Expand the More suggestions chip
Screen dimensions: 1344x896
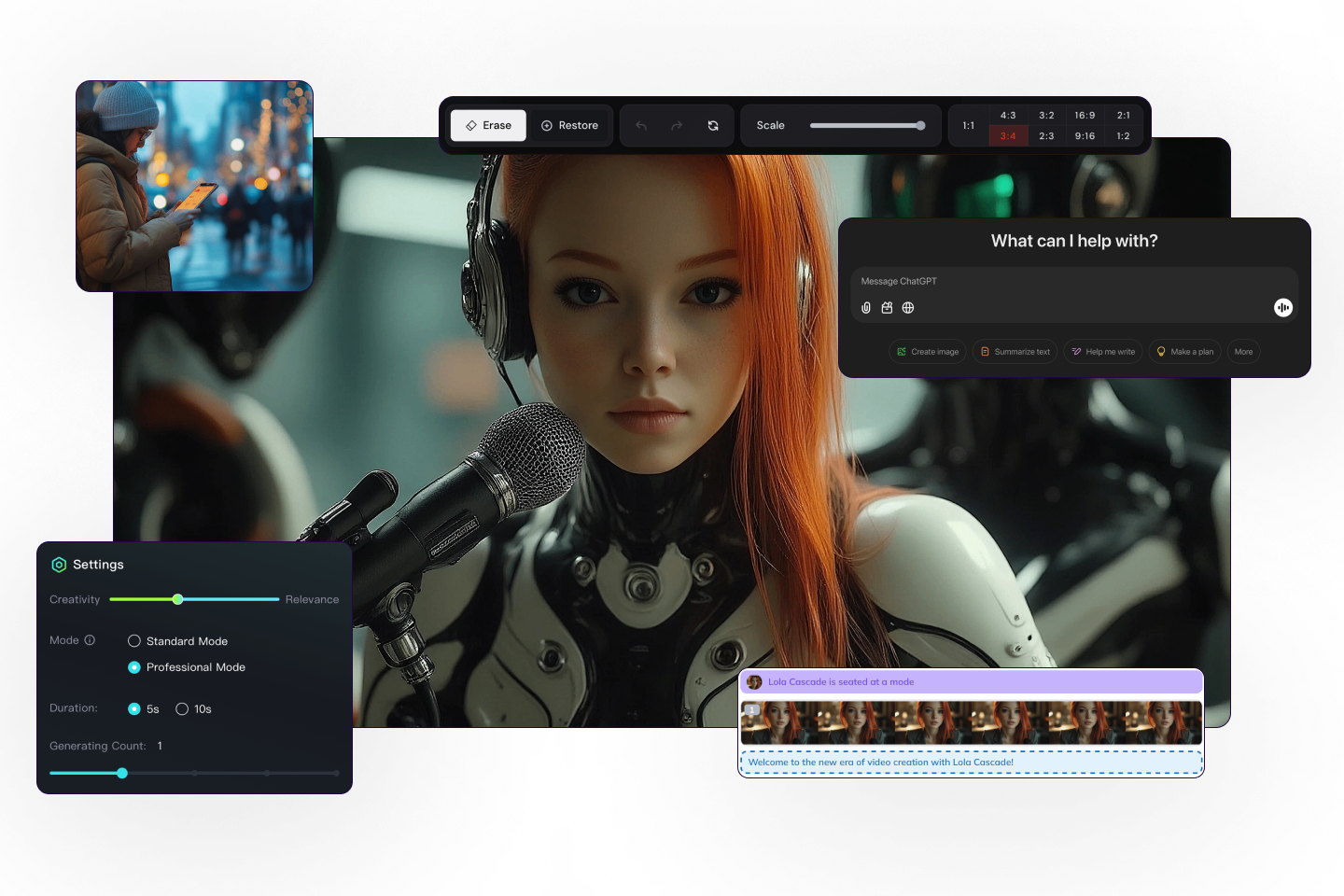pos(1243,352)
